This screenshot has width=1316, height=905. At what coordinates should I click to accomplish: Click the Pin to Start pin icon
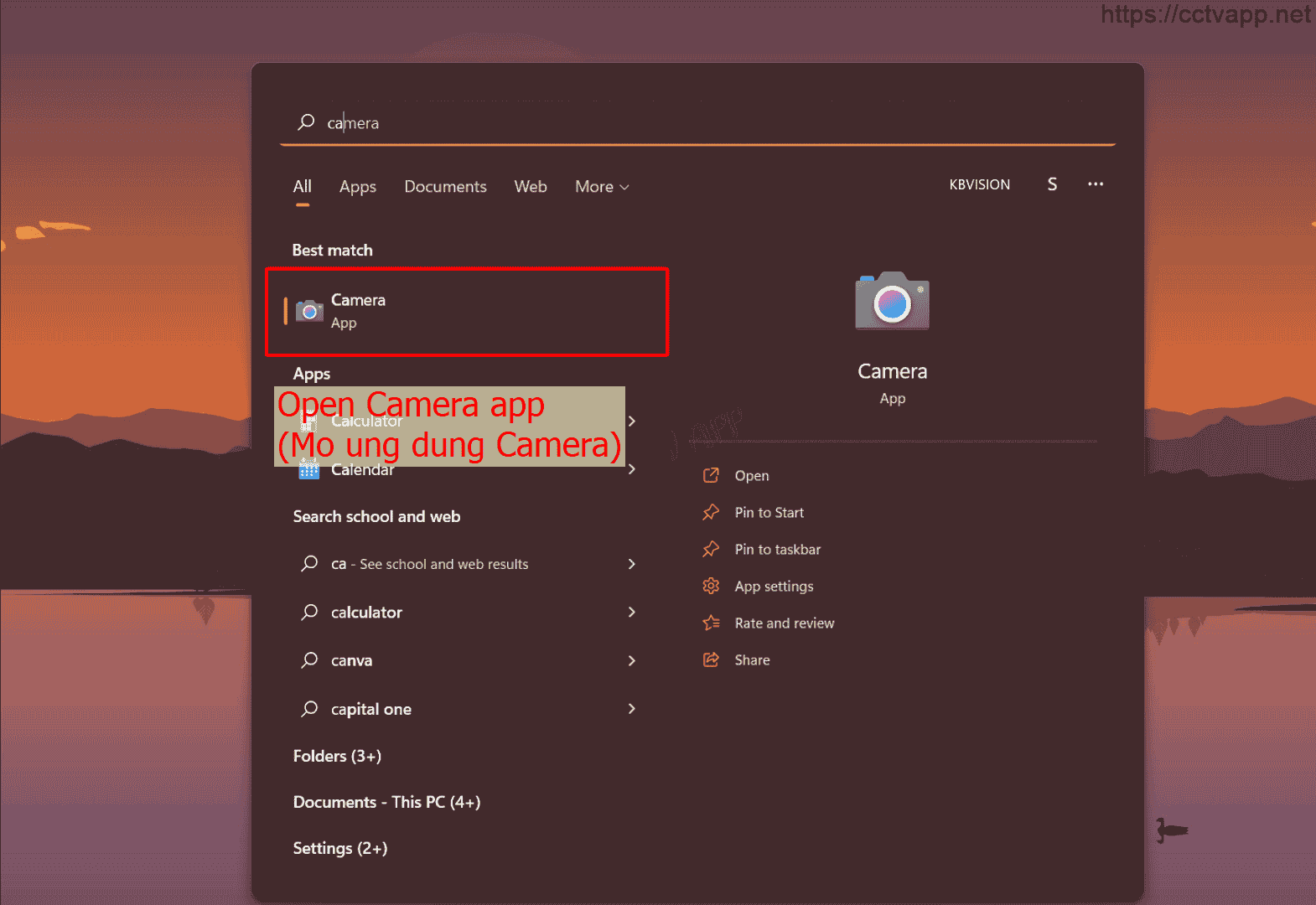point(711,513)
